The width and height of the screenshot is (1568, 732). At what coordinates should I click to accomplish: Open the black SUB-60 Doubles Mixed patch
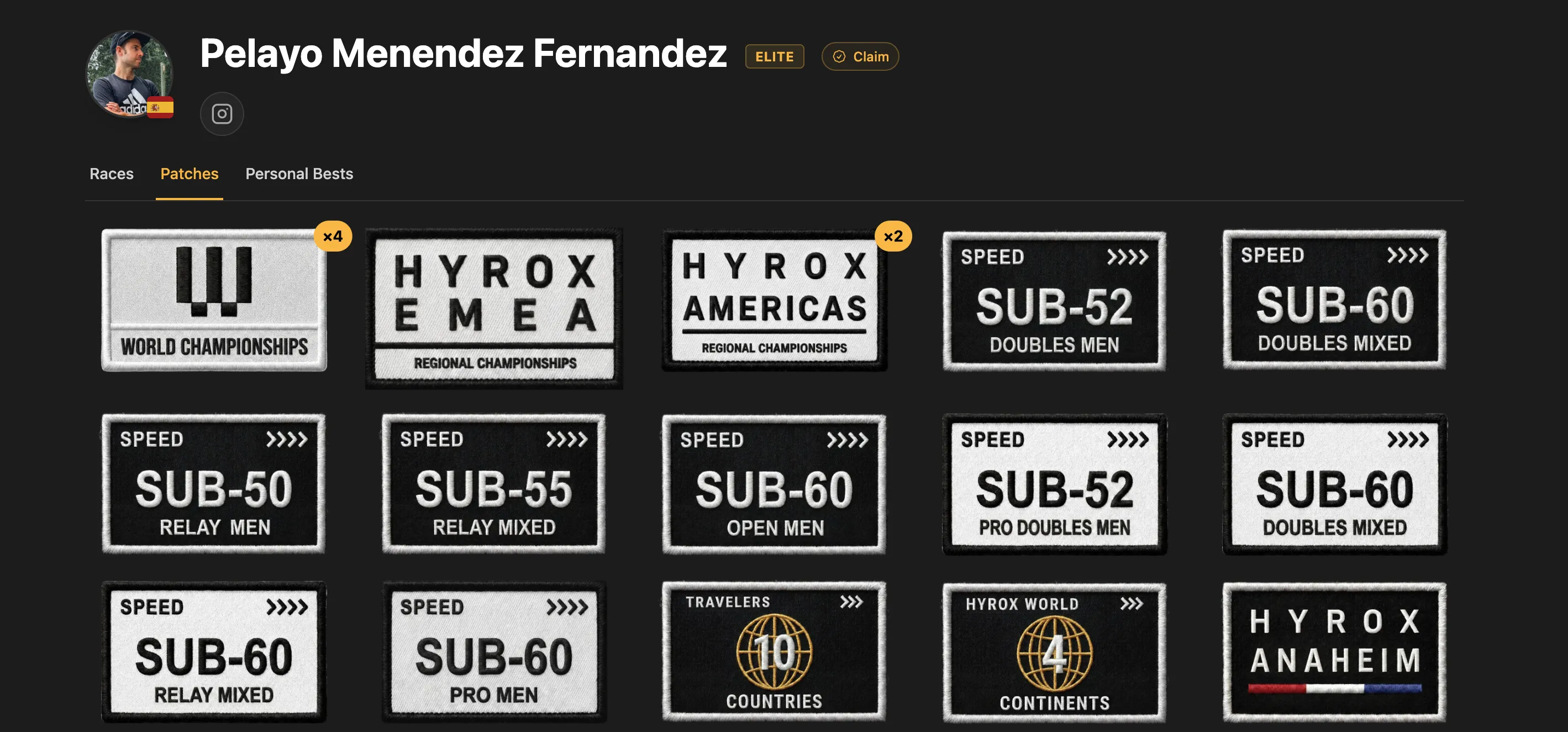pyautogui.click(x=1334, y=300)
